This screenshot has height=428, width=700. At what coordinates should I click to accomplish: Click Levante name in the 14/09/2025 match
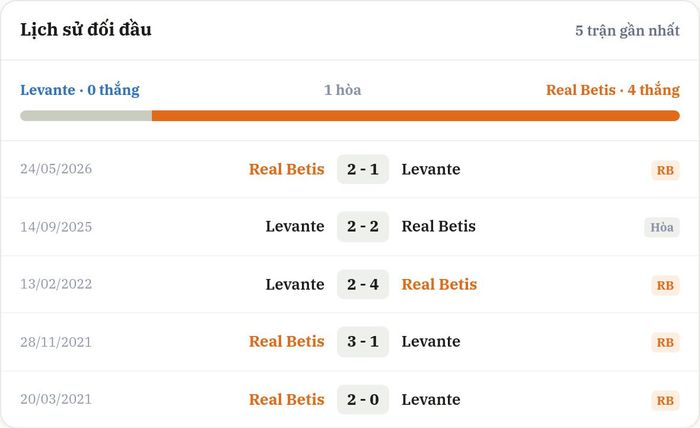(x=295, y=226)
